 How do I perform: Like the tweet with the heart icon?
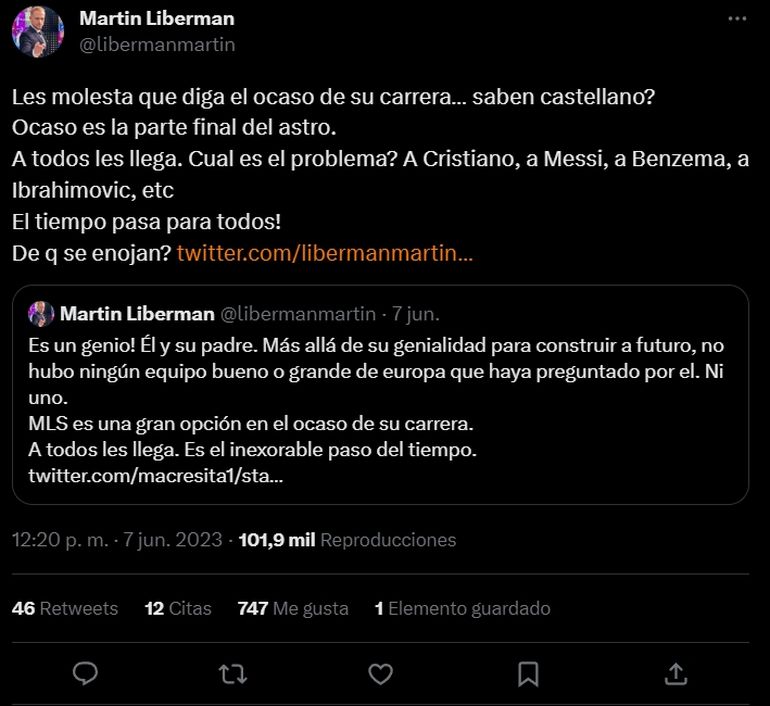tap(380, 674)
